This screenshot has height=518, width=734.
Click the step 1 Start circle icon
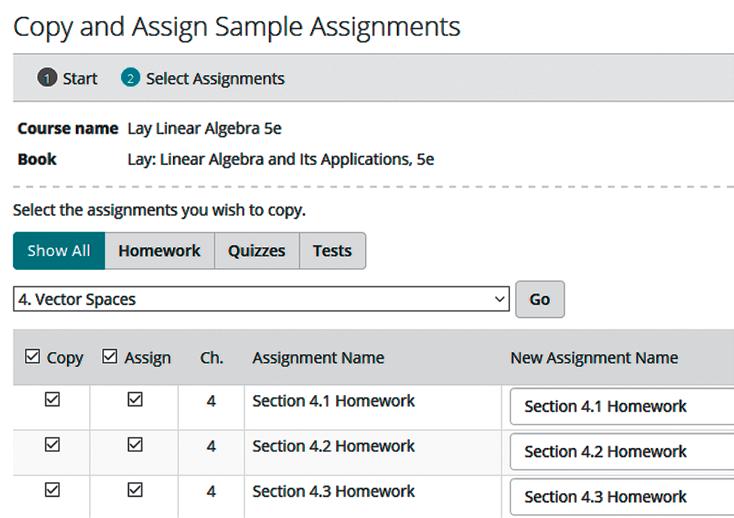click(47, 79)
